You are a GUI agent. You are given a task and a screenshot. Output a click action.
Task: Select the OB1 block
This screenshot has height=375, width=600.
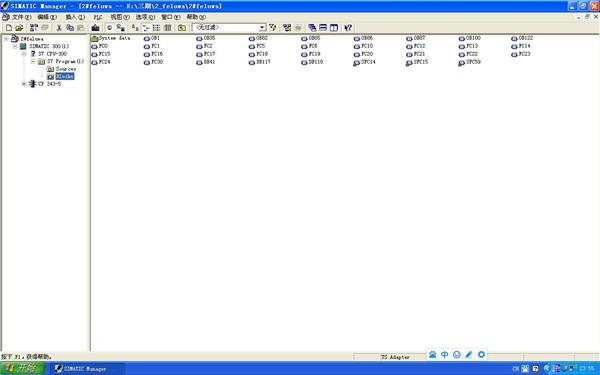(x=152, y=38)
